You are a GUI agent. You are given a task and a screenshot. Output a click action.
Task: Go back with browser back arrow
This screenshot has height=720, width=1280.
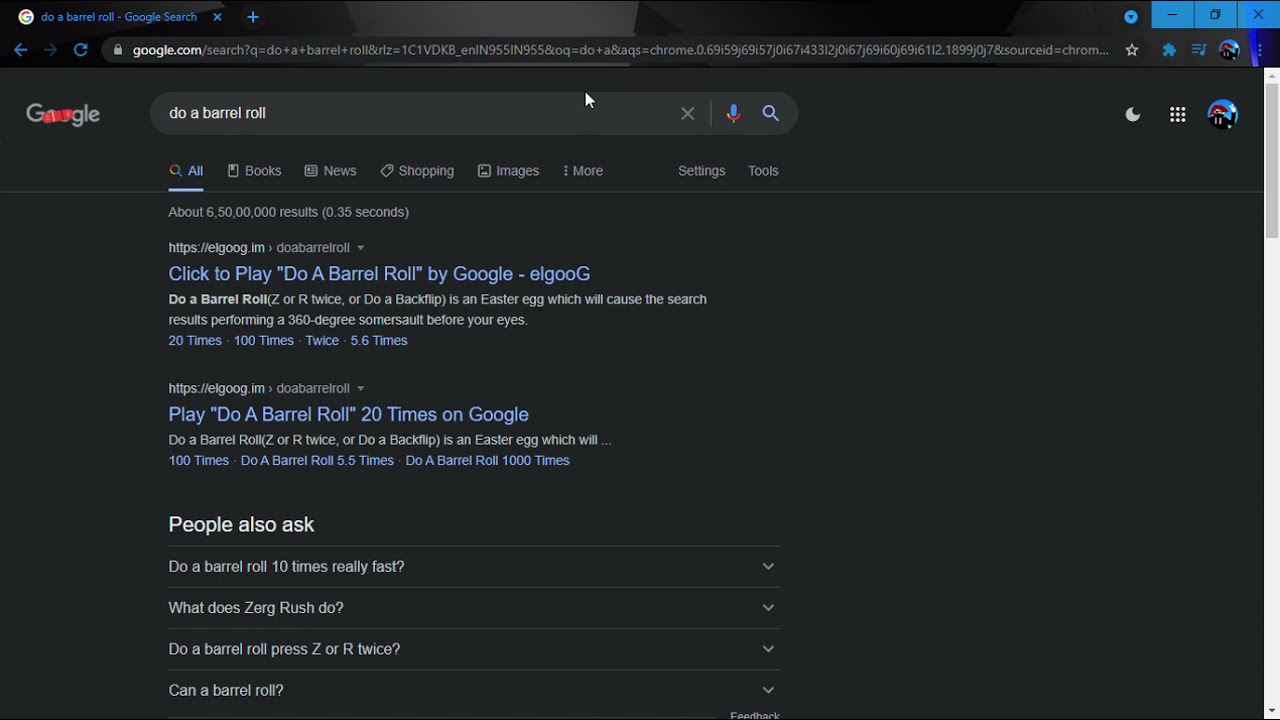21,50
